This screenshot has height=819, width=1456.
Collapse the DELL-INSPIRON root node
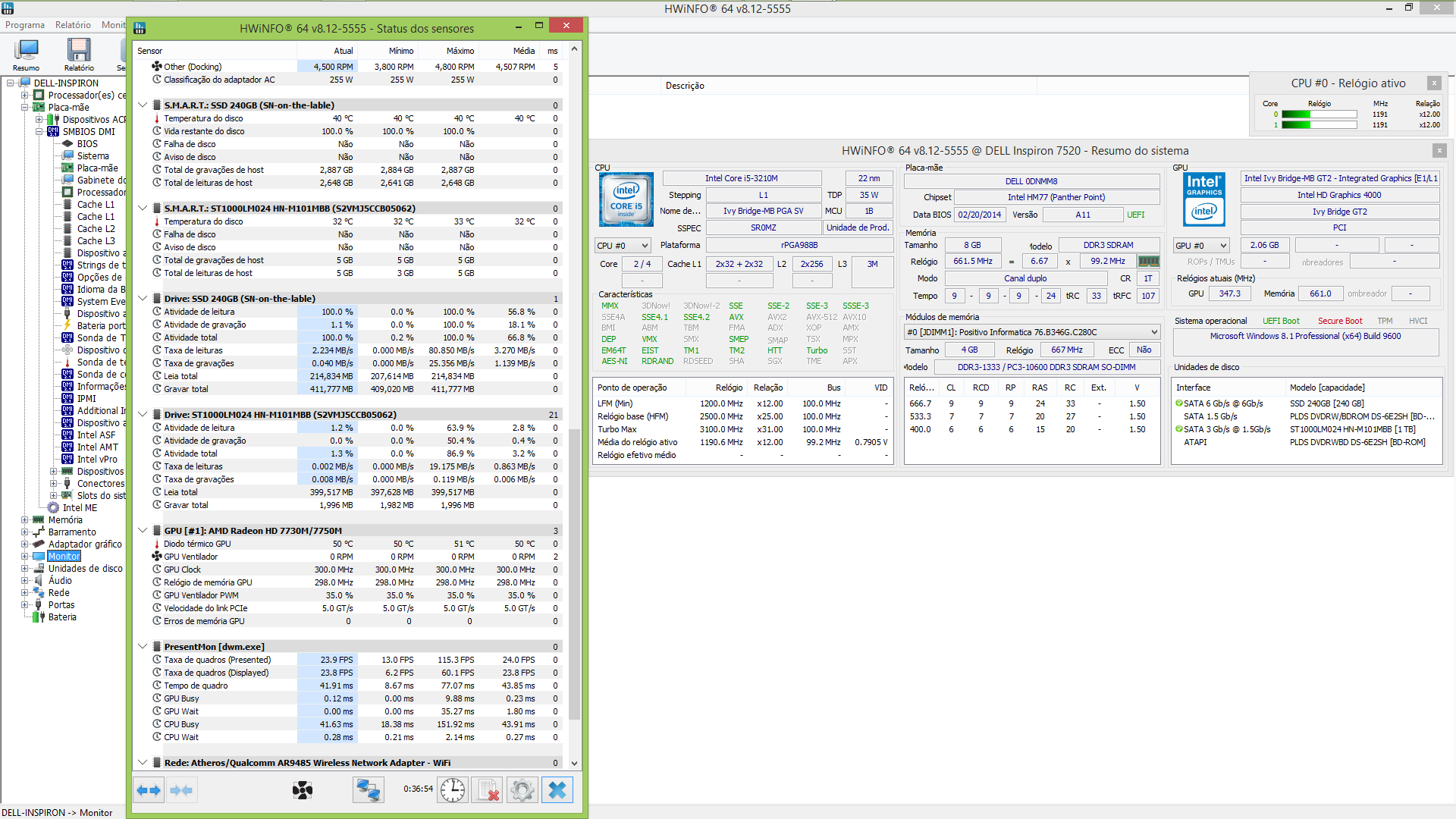tap(11, 83)
